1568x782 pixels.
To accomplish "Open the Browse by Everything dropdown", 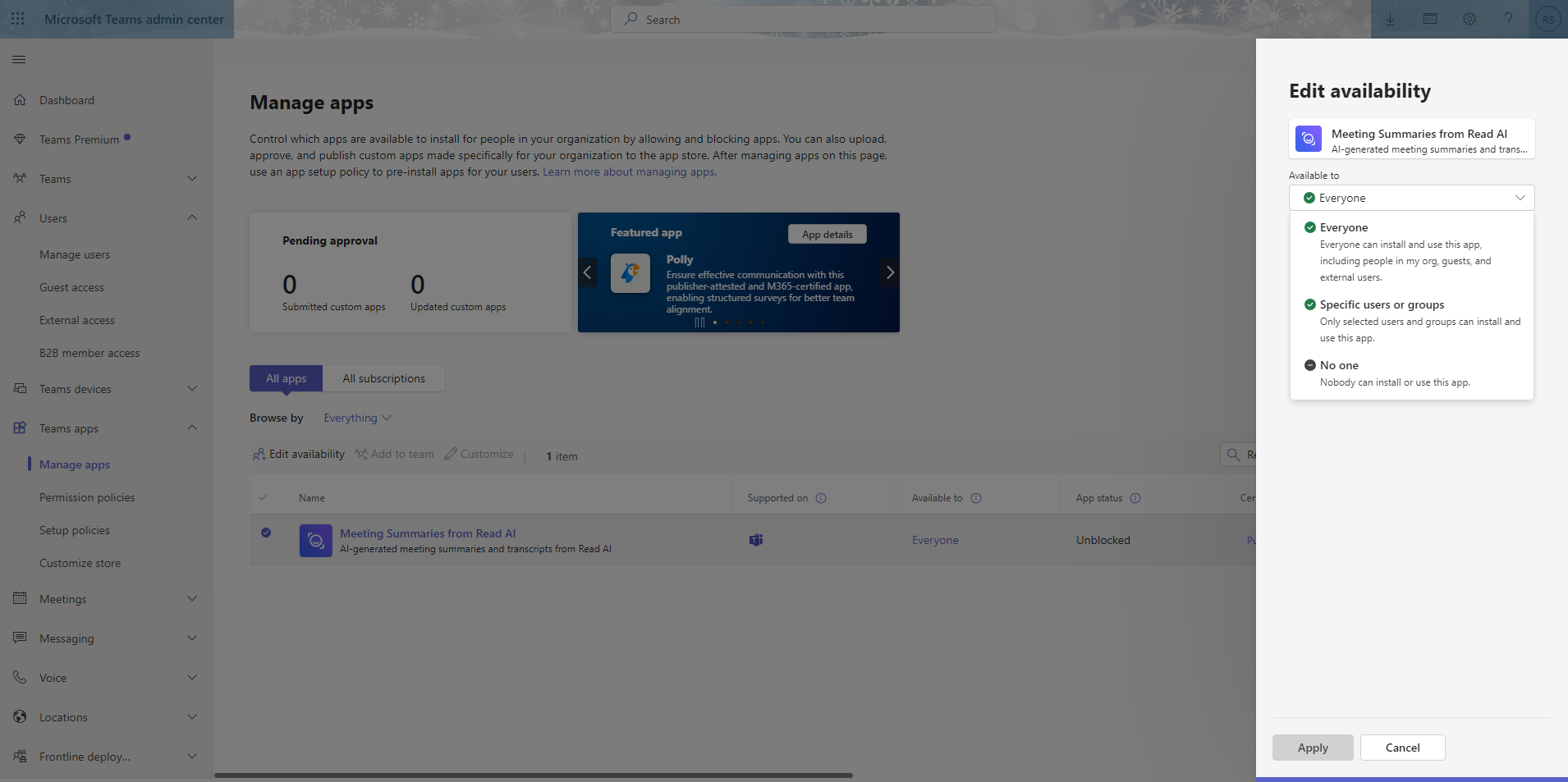I will tap(357, 418).
